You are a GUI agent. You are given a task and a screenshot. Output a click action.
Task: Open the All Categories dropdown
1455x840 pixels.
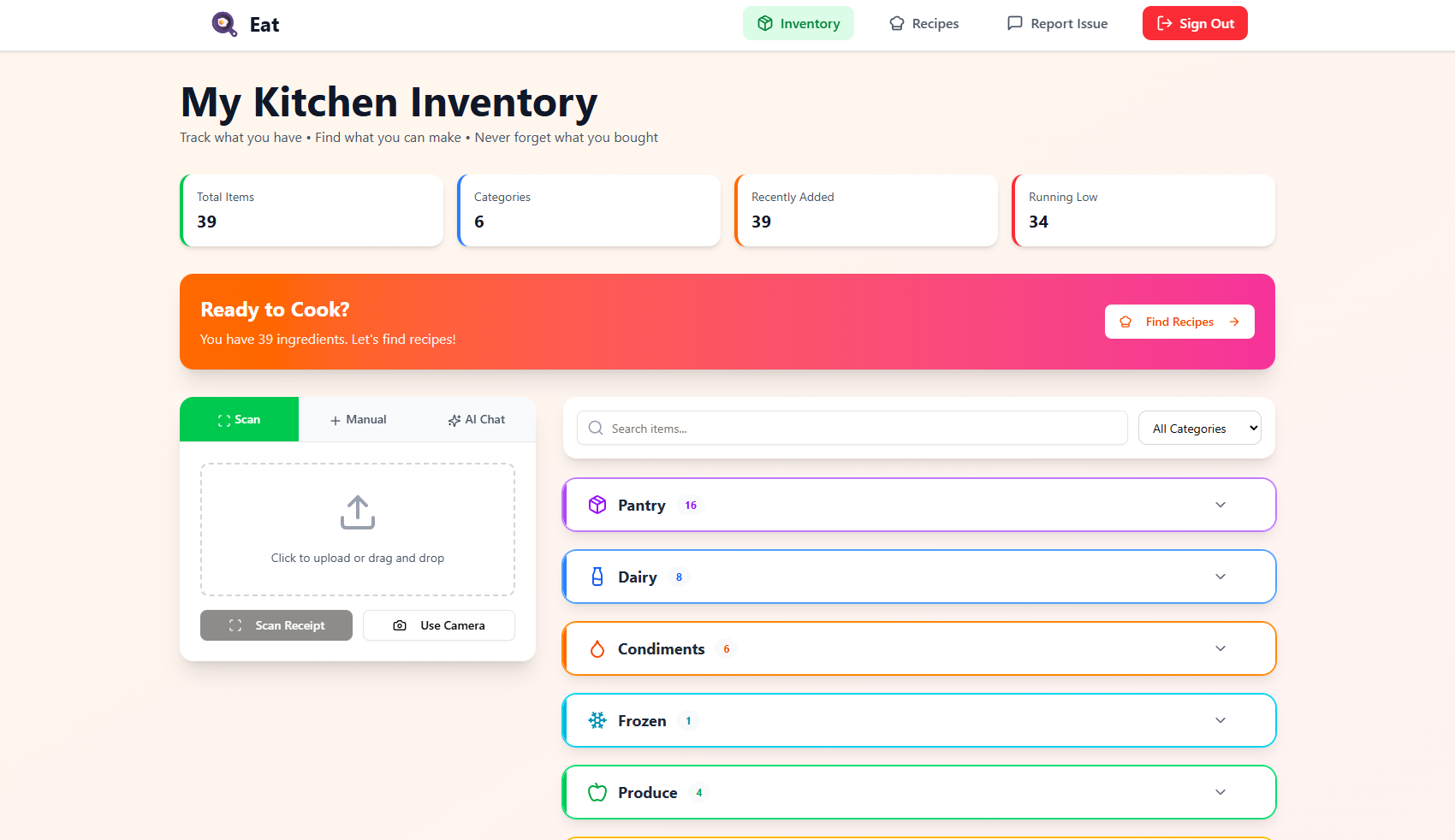(x=1199, y=428)
